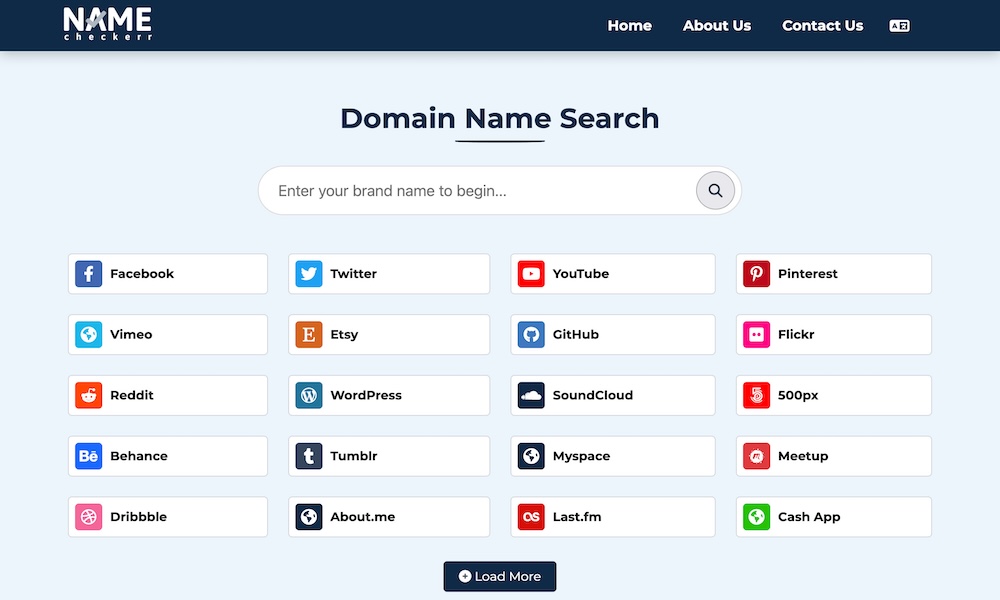Viewport: 1000px width, 600px height.
Task: Go to About Us page
Action: 716,26
